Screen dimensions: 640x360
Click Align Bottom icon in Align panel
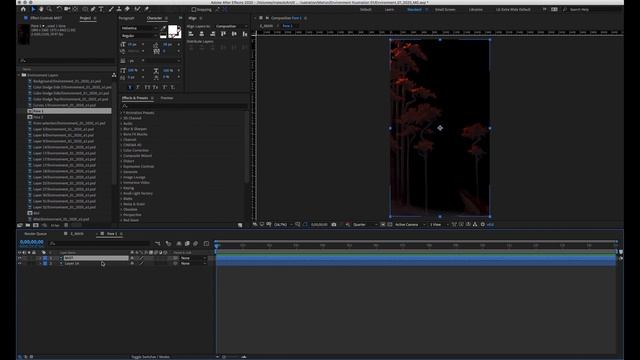[x=244, y=34]
